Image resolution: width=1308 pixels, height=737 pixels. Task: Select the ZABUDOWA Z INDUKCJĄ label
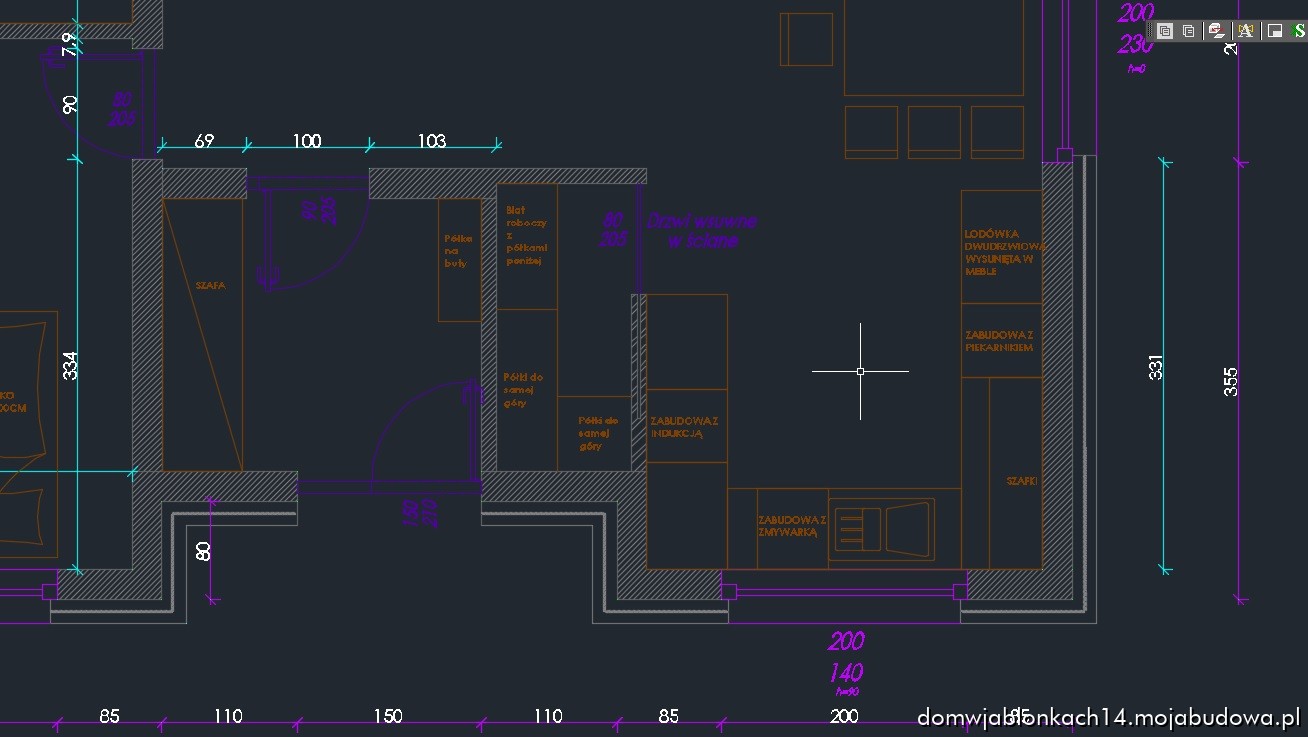pyautogui.click(x=683, y=428)
